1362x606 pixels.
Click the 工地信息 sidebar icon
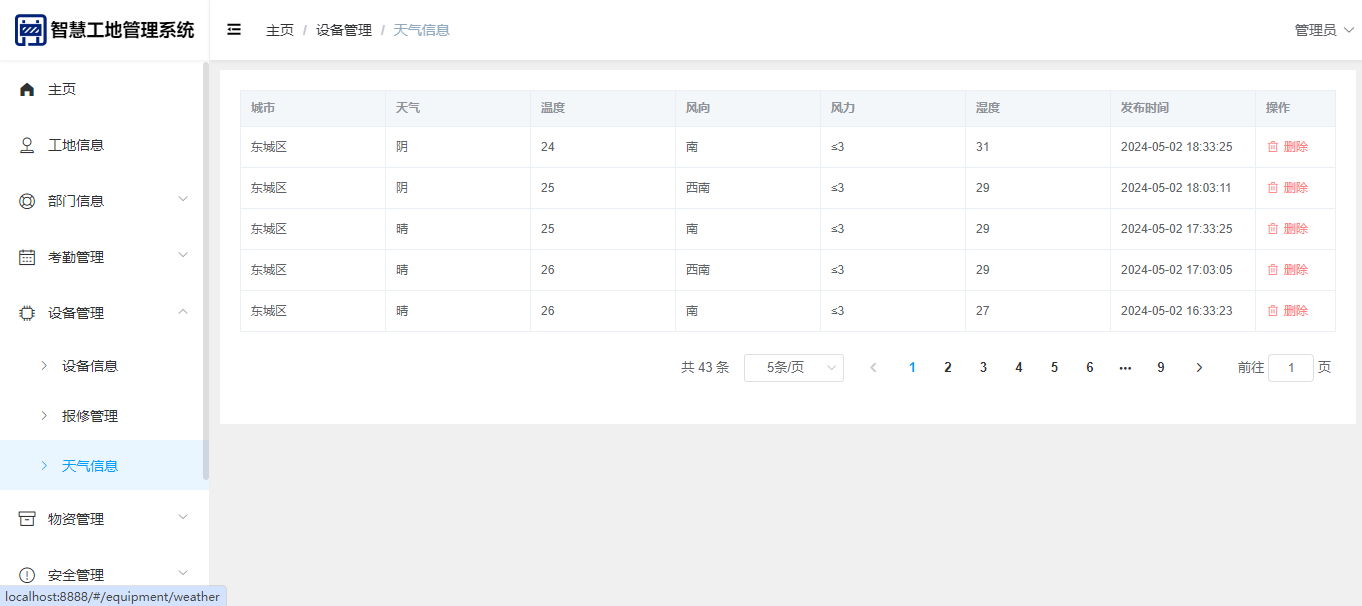pos(27,145)
